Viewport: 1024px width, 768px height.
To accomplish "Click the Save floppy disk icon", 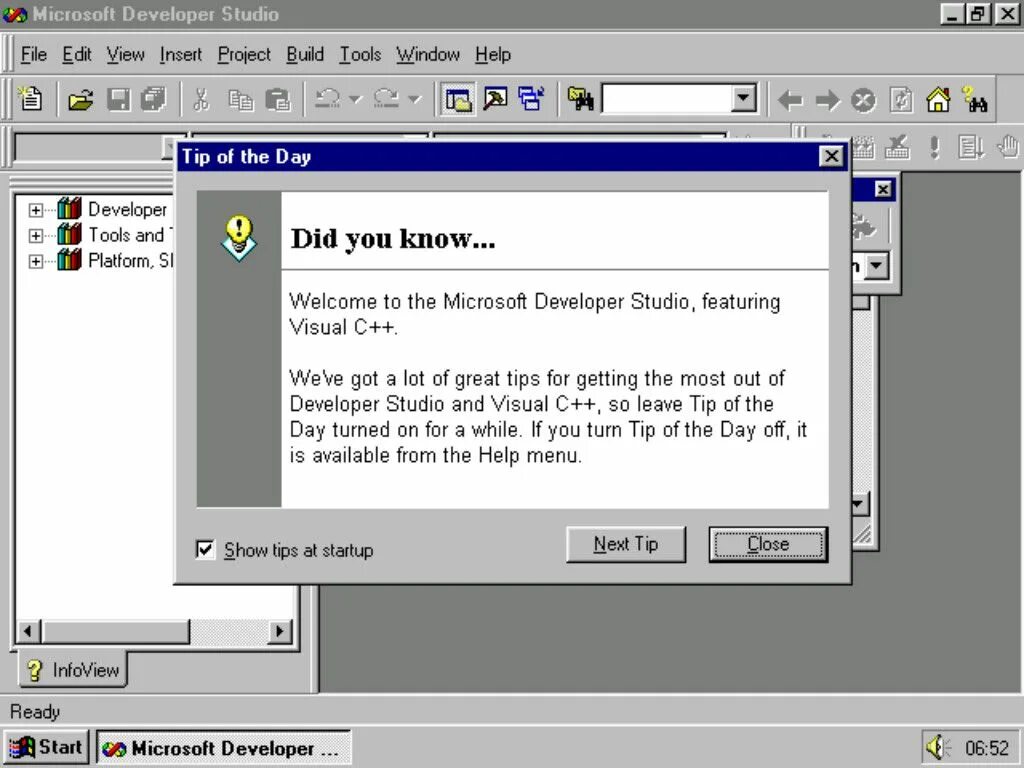I will (x=118, y=100).
